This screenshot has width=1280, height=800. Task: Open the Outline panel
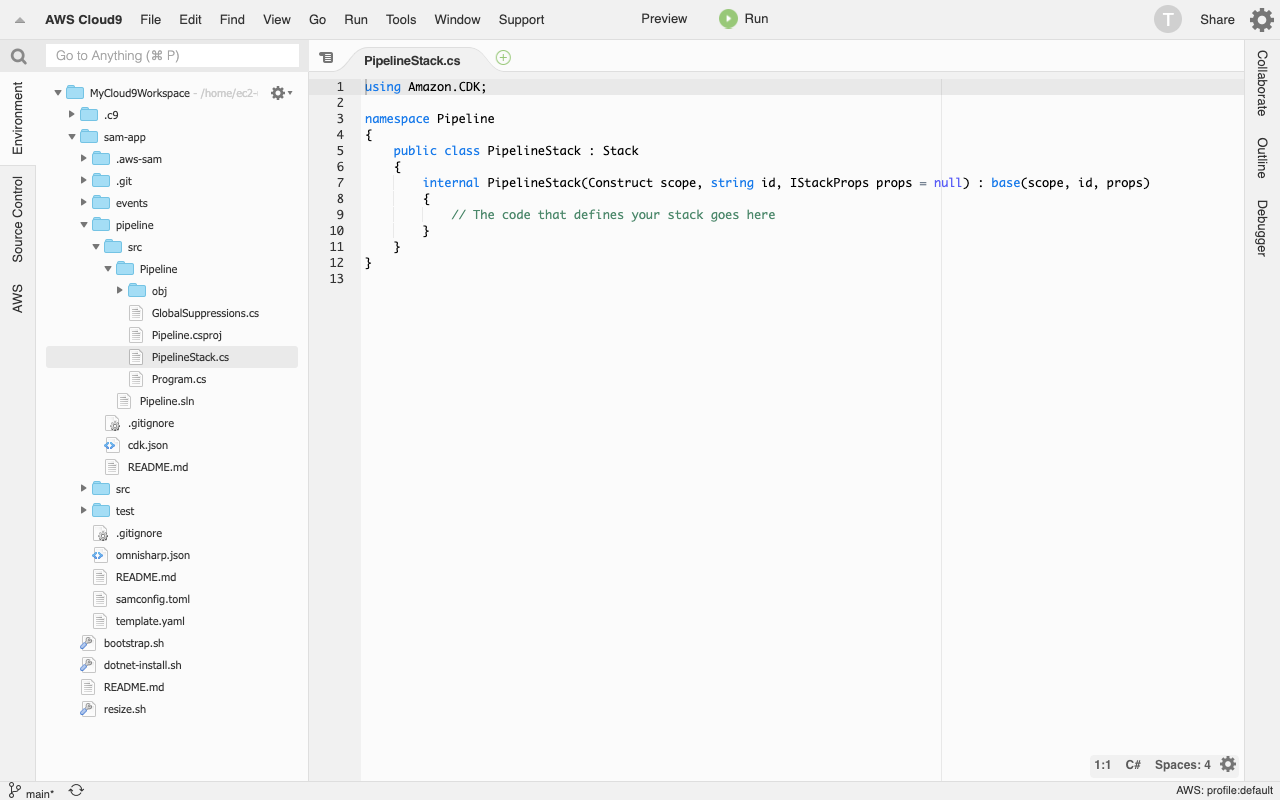1262,158
